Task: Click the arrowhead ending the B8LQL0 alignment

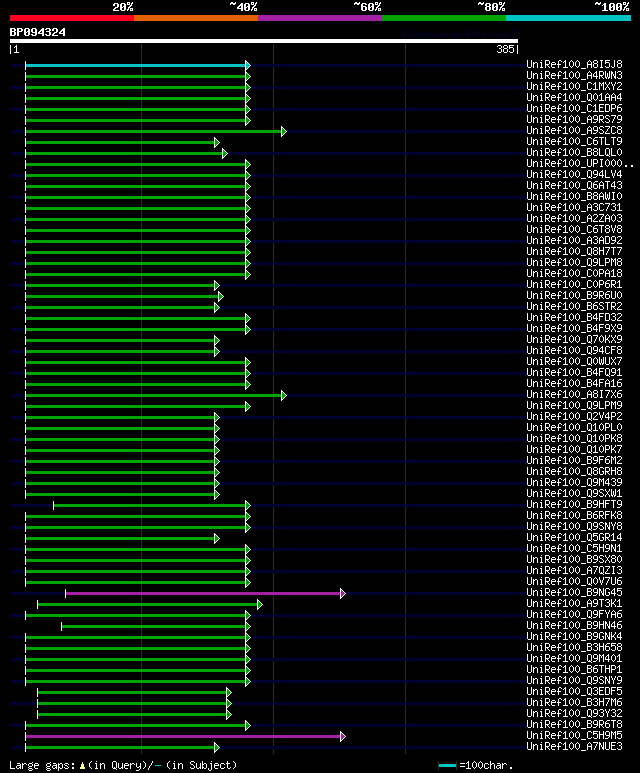Action: tap(225, 153)
